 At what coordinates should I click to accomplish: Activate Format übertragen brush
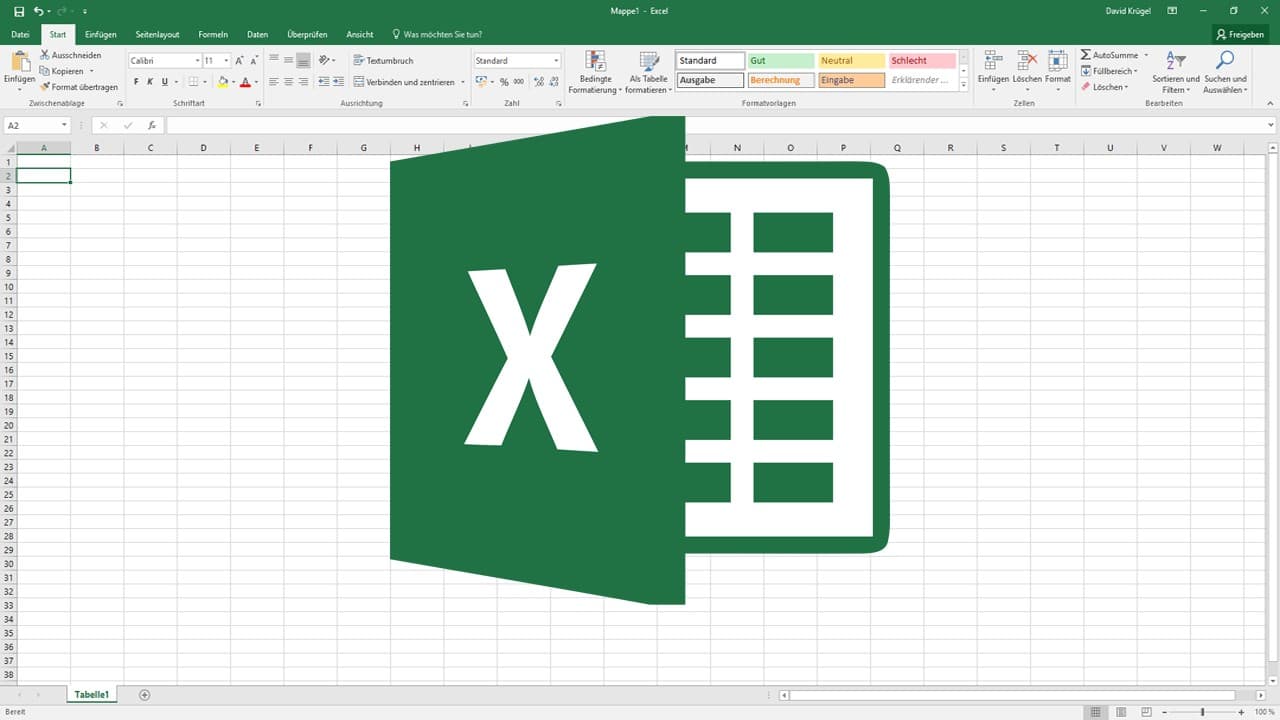coord(78,87)
